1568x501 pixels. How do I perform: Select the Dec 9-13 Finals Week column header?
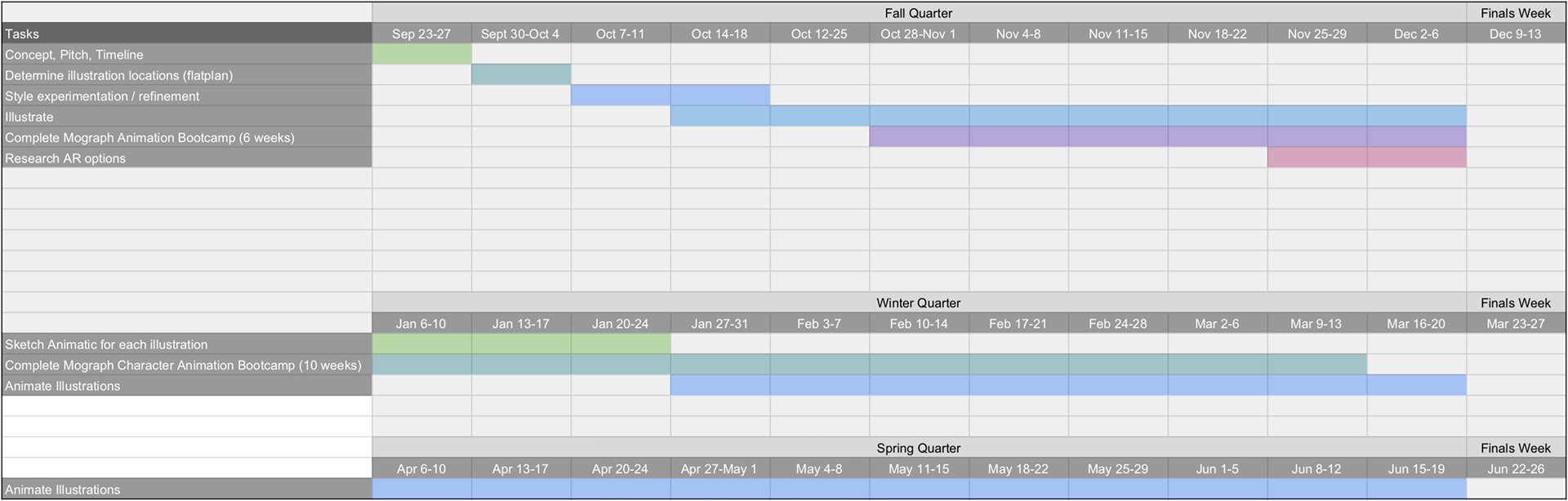(x=1516, y=34)
